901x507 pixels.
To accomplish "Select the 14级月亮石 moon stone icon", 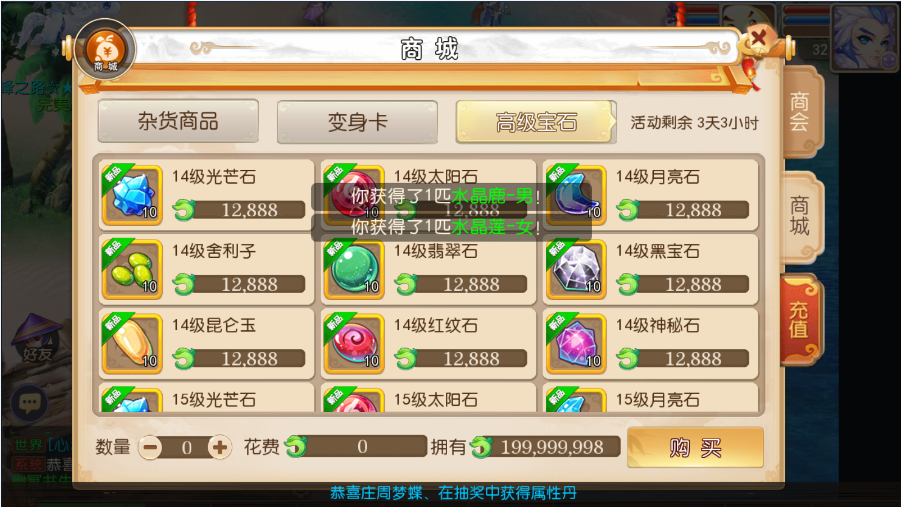I will click(576, 195).
